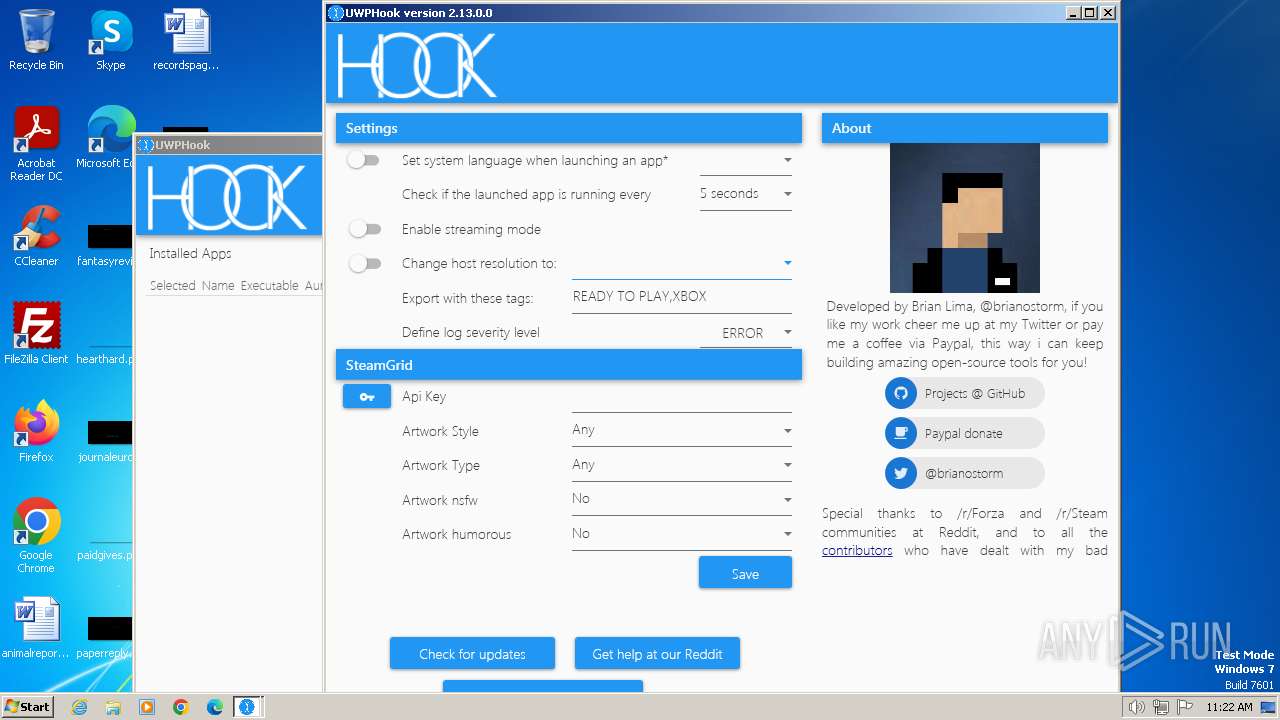Click the Action Center flag icon
This screenshot has height=720, width=1280.
pos(1184,707)
